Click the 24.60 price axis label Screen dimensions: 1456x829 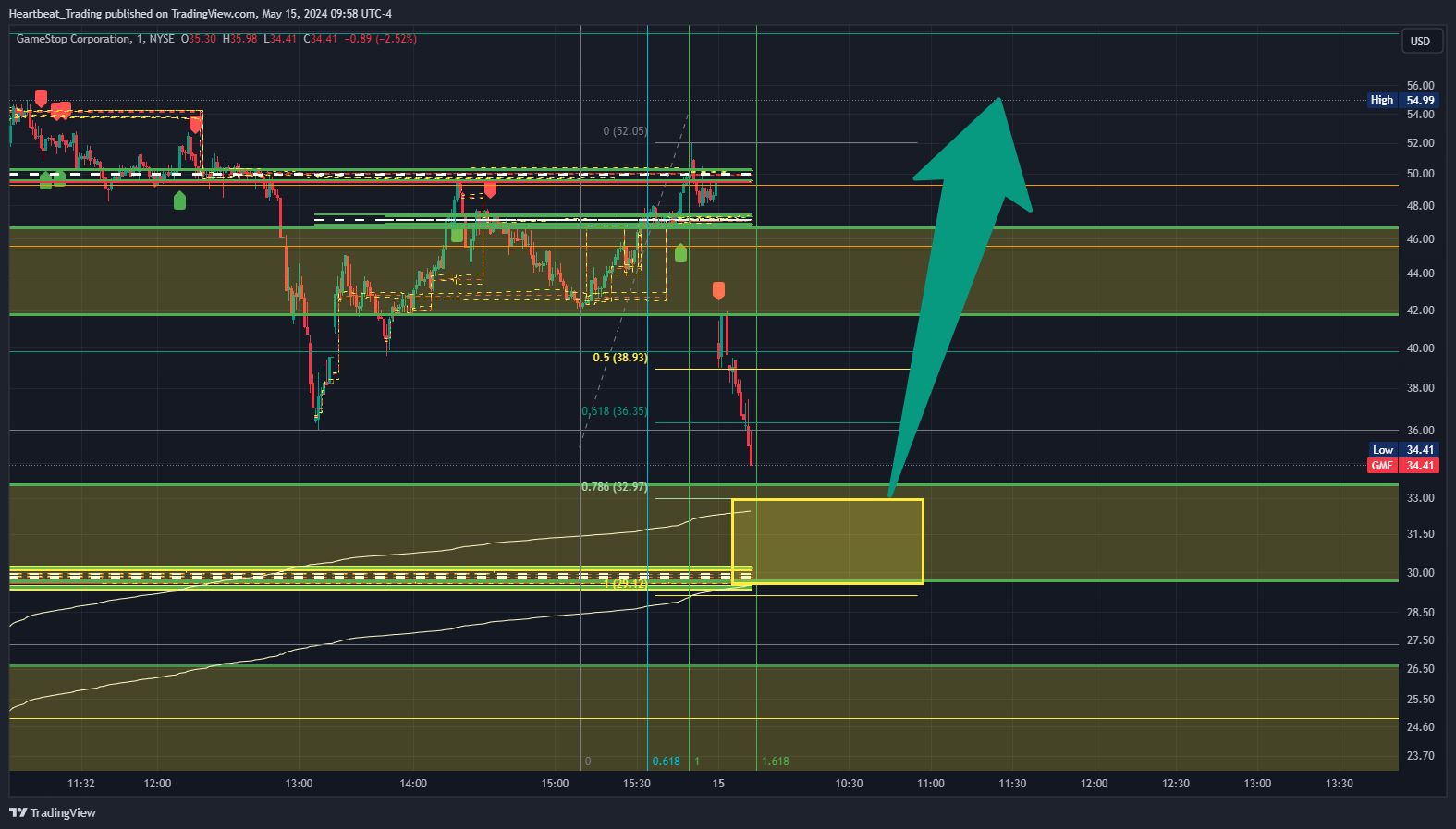tap(1420, 727)
